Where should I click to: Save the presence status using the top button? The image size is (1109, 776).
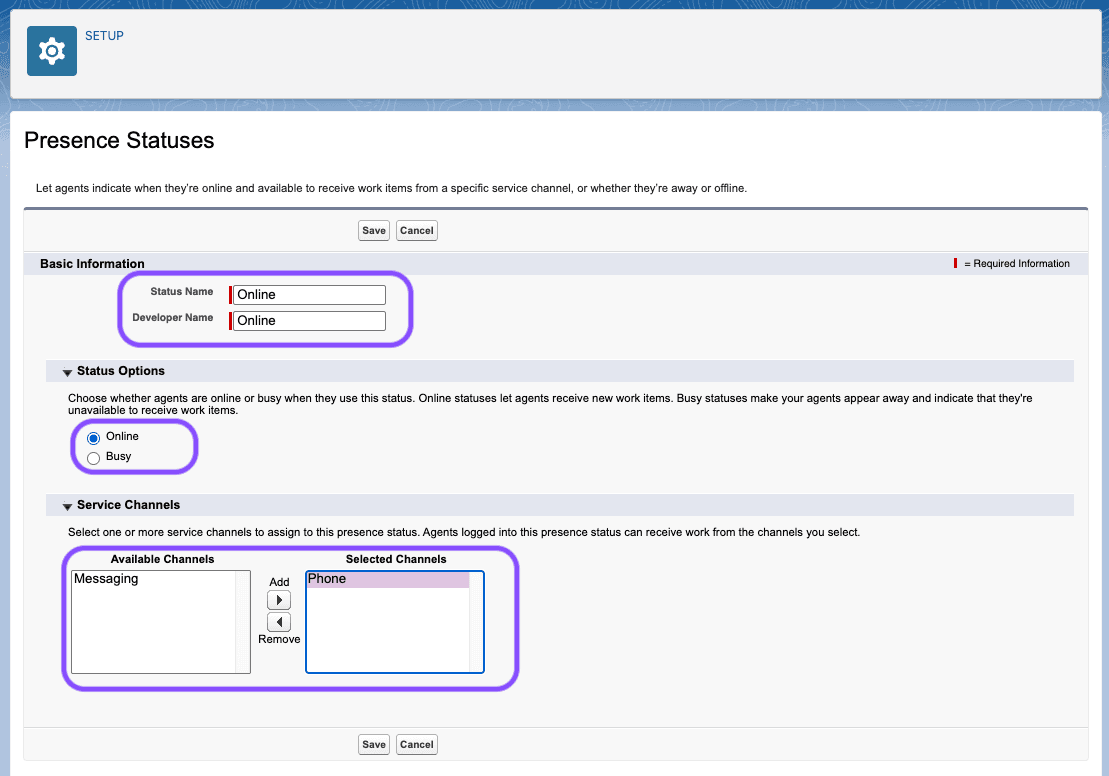(x=373, y=230)
